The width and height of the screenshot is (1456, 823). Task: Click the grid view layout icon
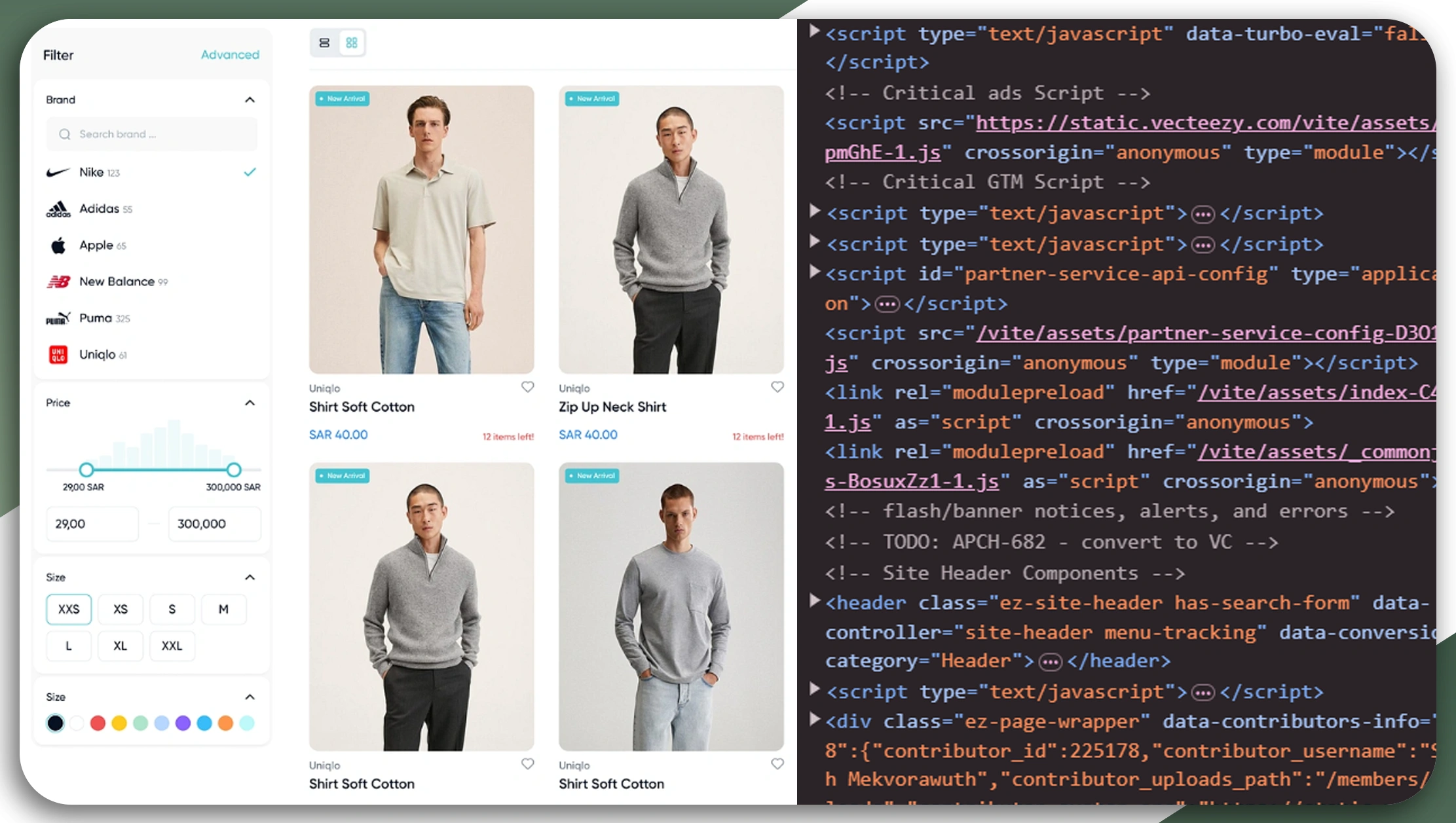(351, 42)
